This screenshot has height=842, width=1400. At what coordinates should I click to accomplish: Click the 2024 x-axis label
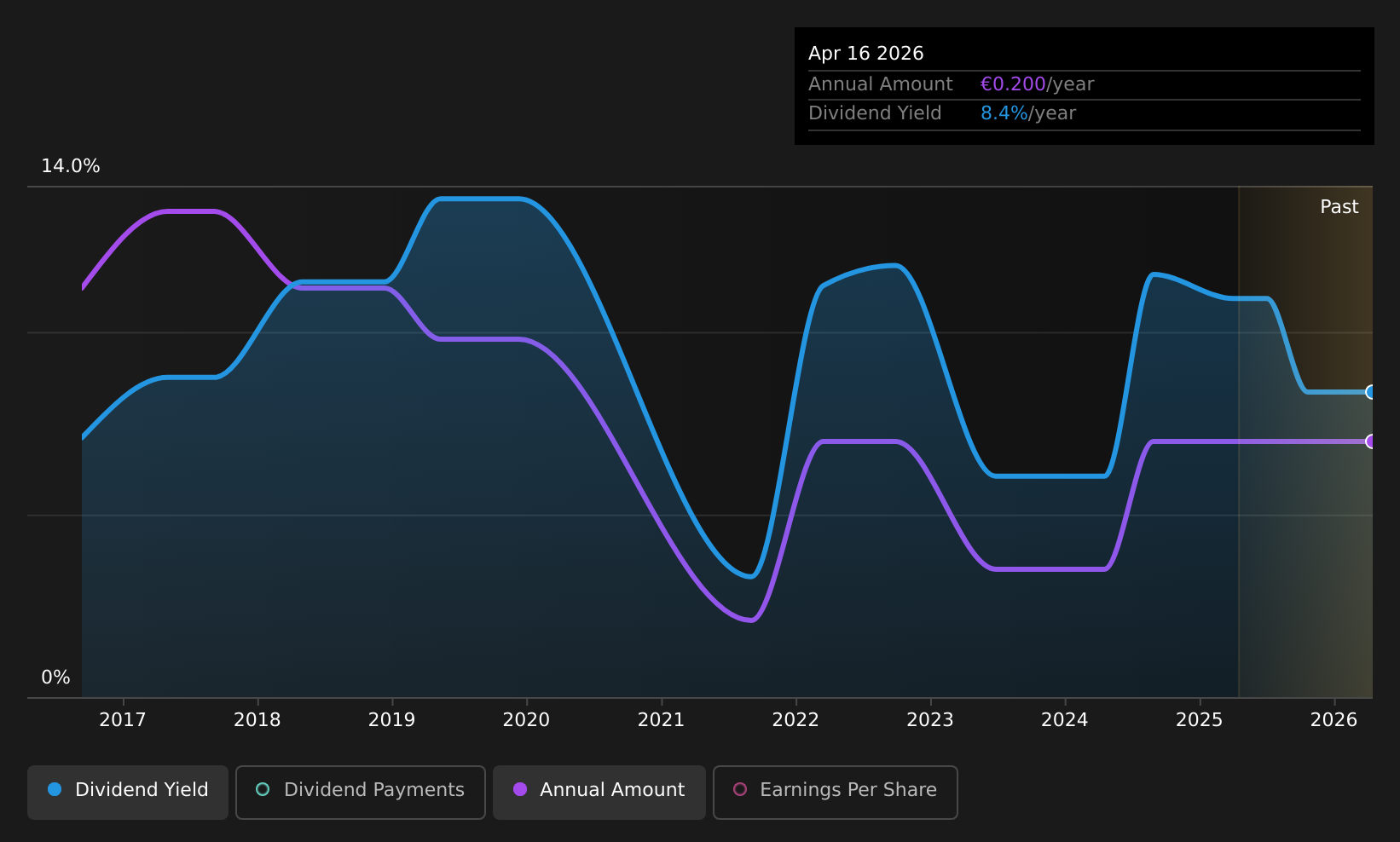(x=1065, y=720)
